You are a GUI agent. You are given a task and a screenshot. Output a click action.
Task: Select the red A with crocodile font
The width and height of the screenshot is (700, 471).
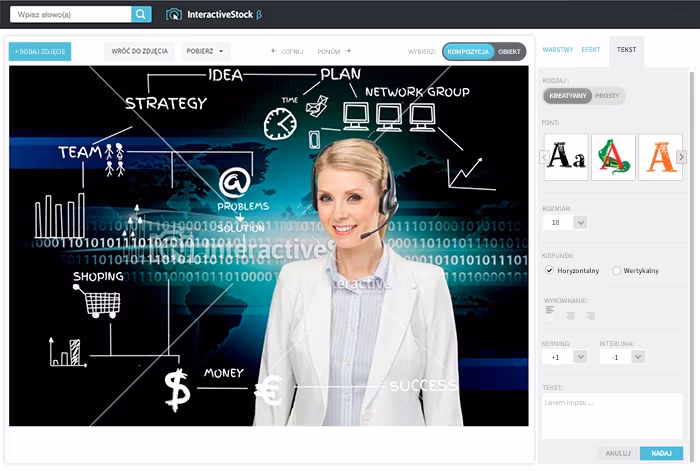pyautogui.click(x=613, y=157)
